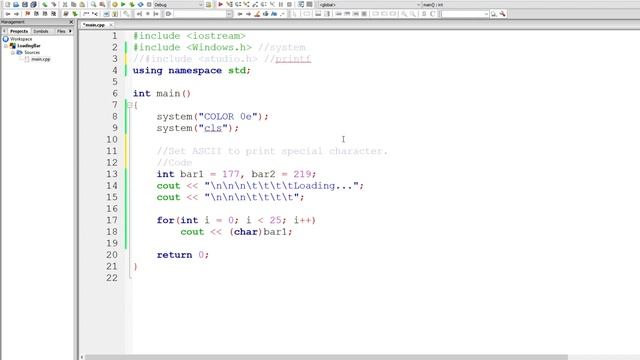Click the Next line debug icon
This screenshot has width=640, height=360.
(238, 4)
